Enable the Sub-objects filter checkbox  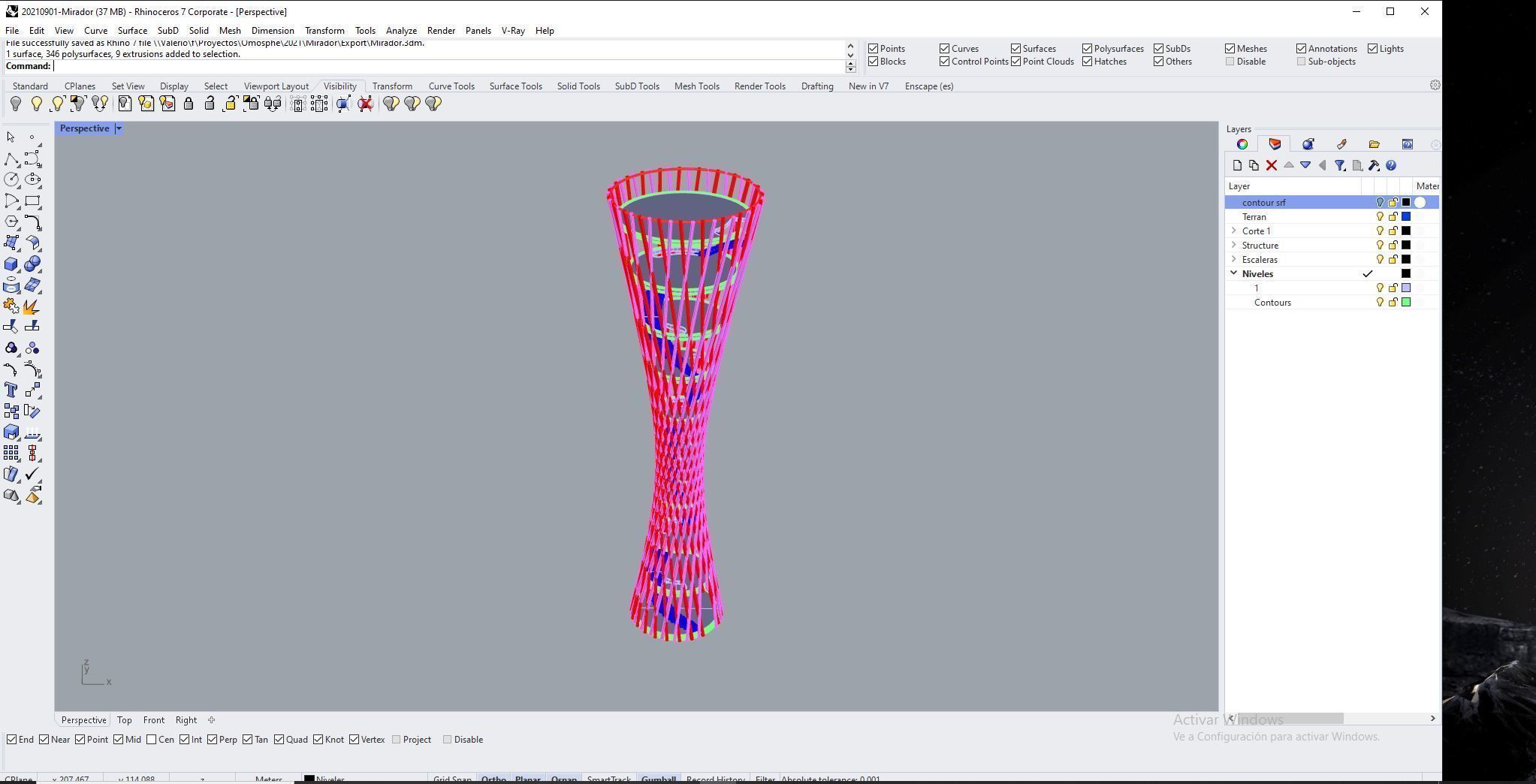(x=1302, y=62)
